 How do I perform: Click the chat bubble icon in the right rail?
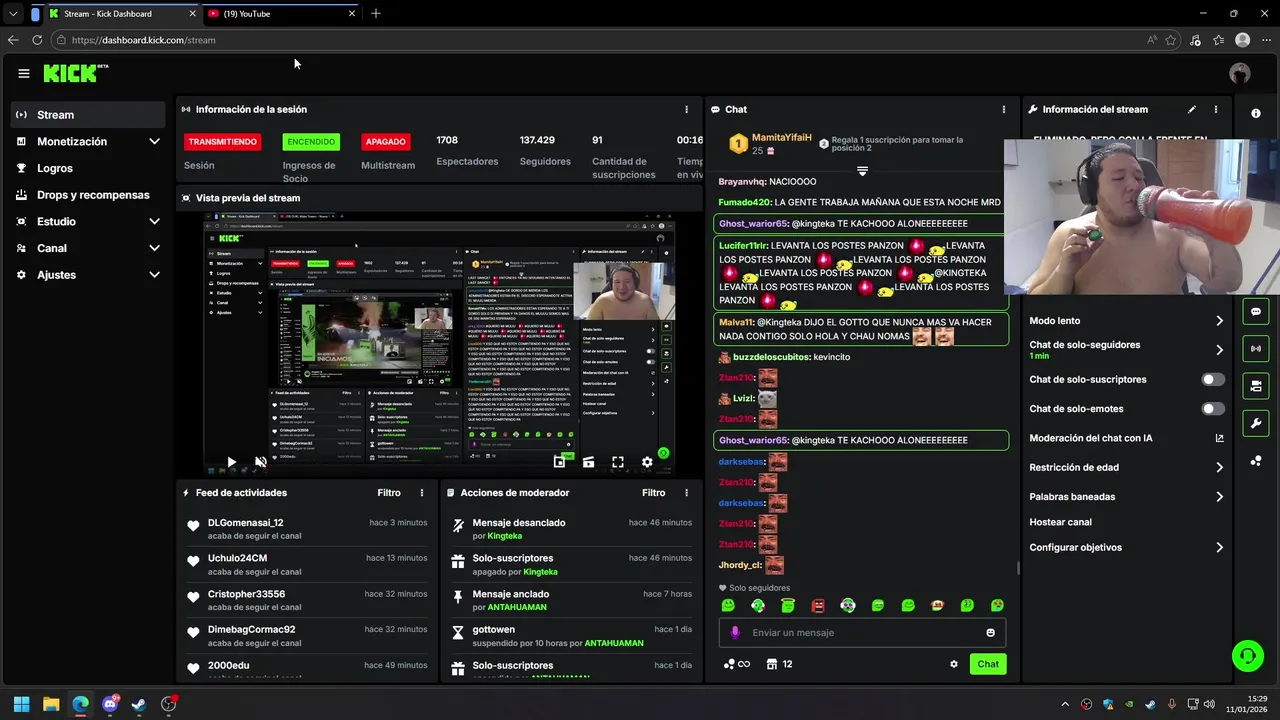pos(1256,312)
